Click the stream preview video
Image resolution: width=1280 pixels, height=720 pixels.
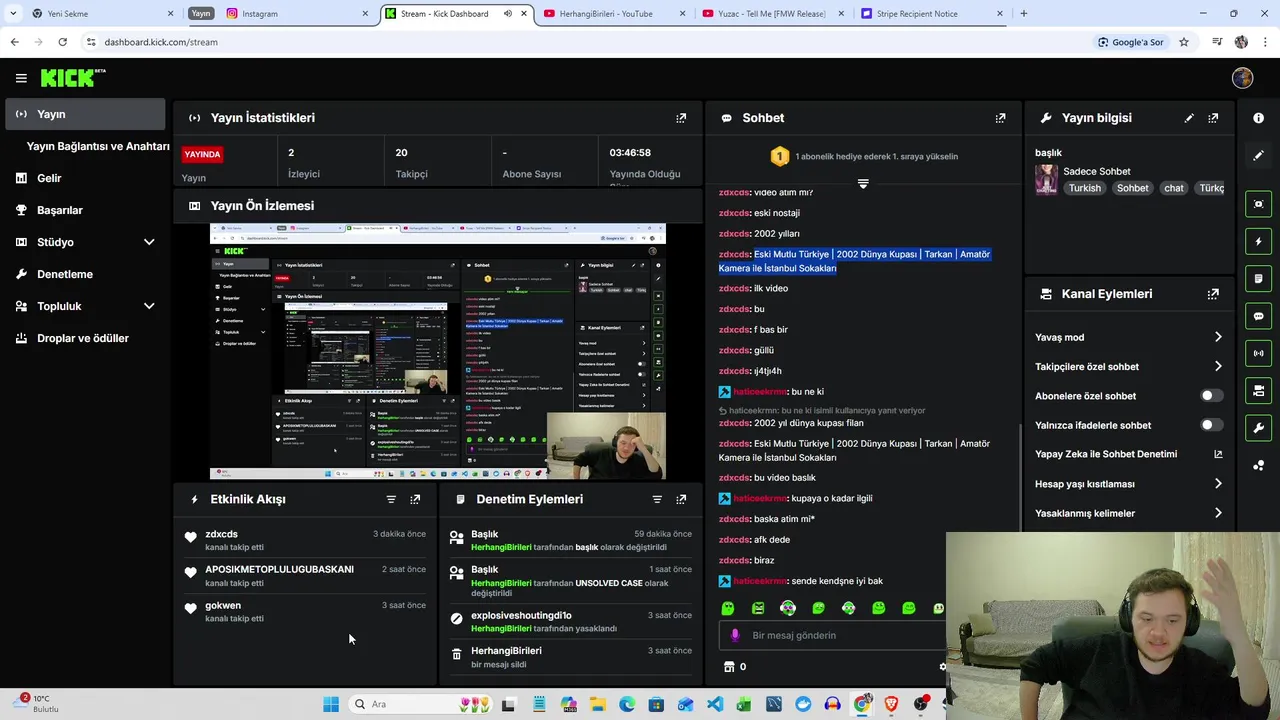click(x=437, y=351)
